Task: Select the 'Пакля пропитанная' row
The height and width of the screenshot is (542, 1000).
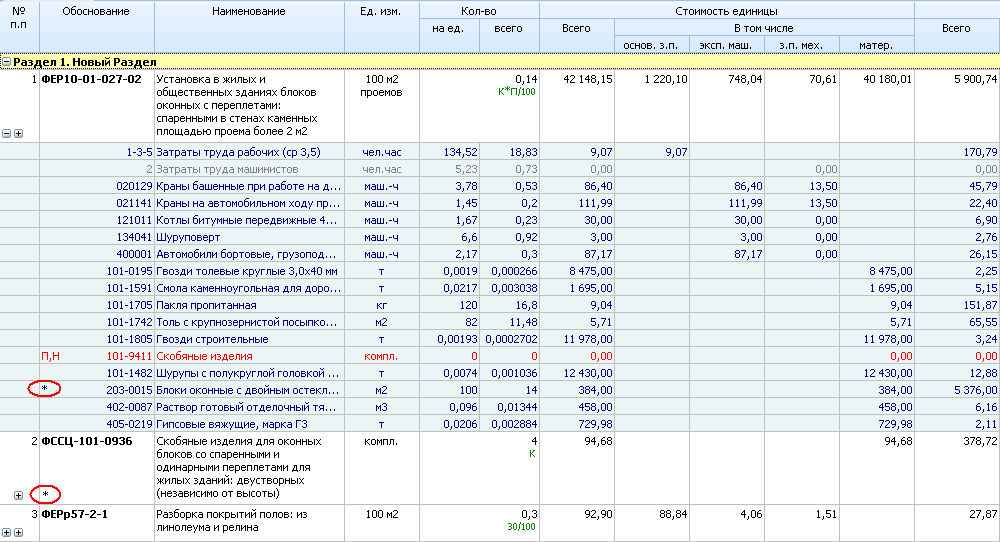Action: (500, 305)
